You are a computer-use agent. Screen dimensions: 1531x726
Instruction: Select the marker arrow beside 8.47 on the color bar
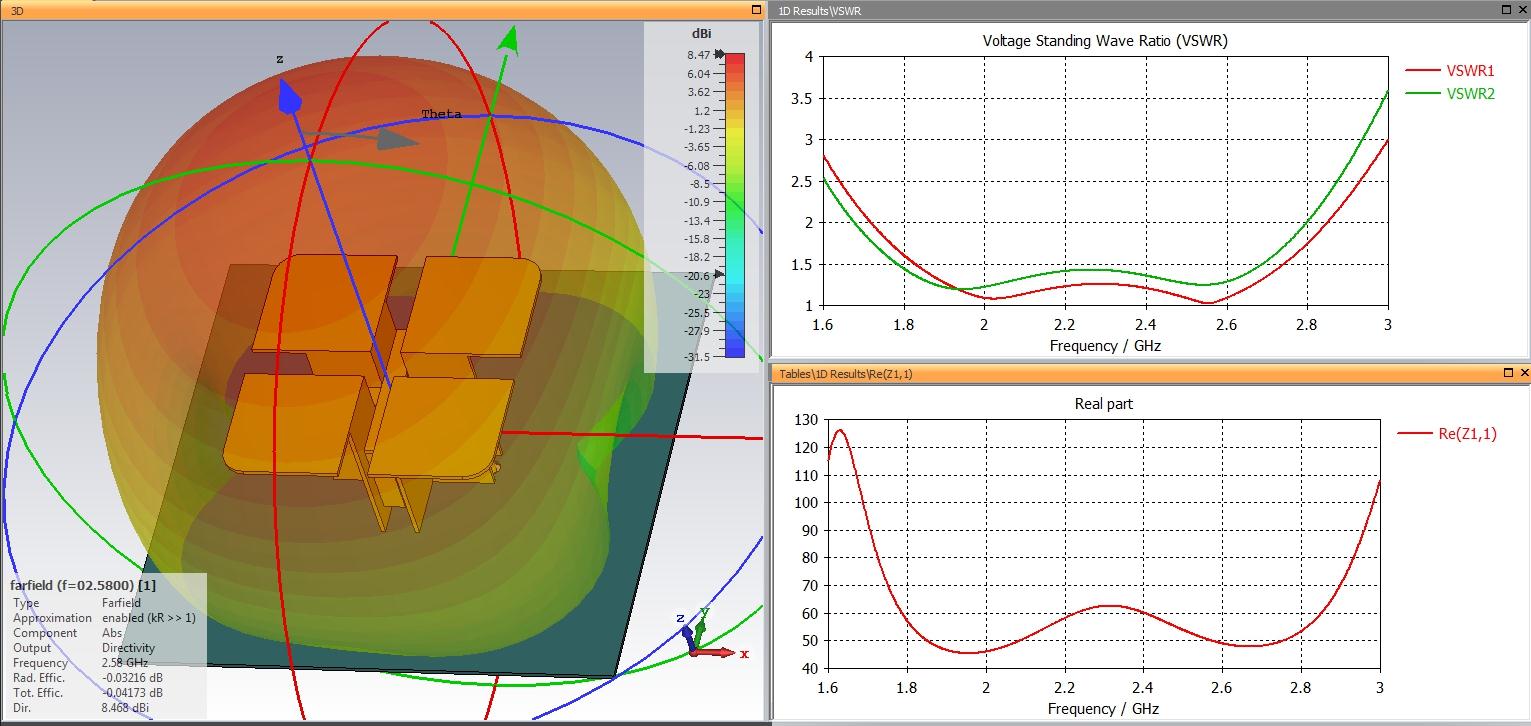pos(719,55)
